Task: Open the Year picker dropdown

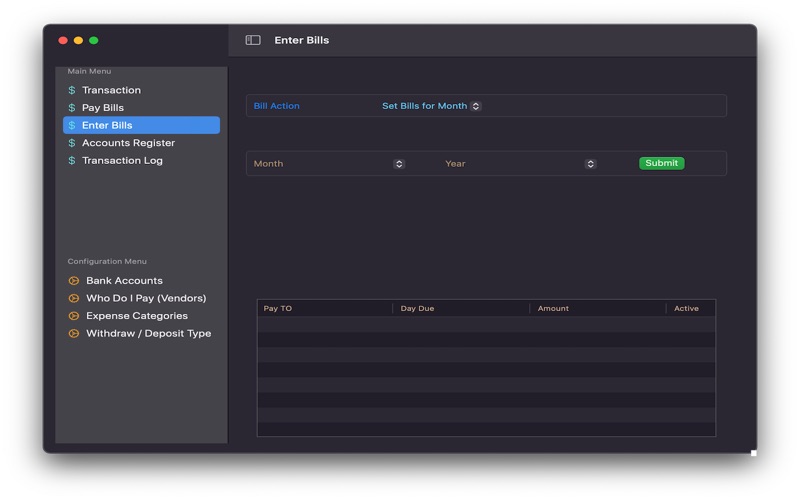Action: 590,164
